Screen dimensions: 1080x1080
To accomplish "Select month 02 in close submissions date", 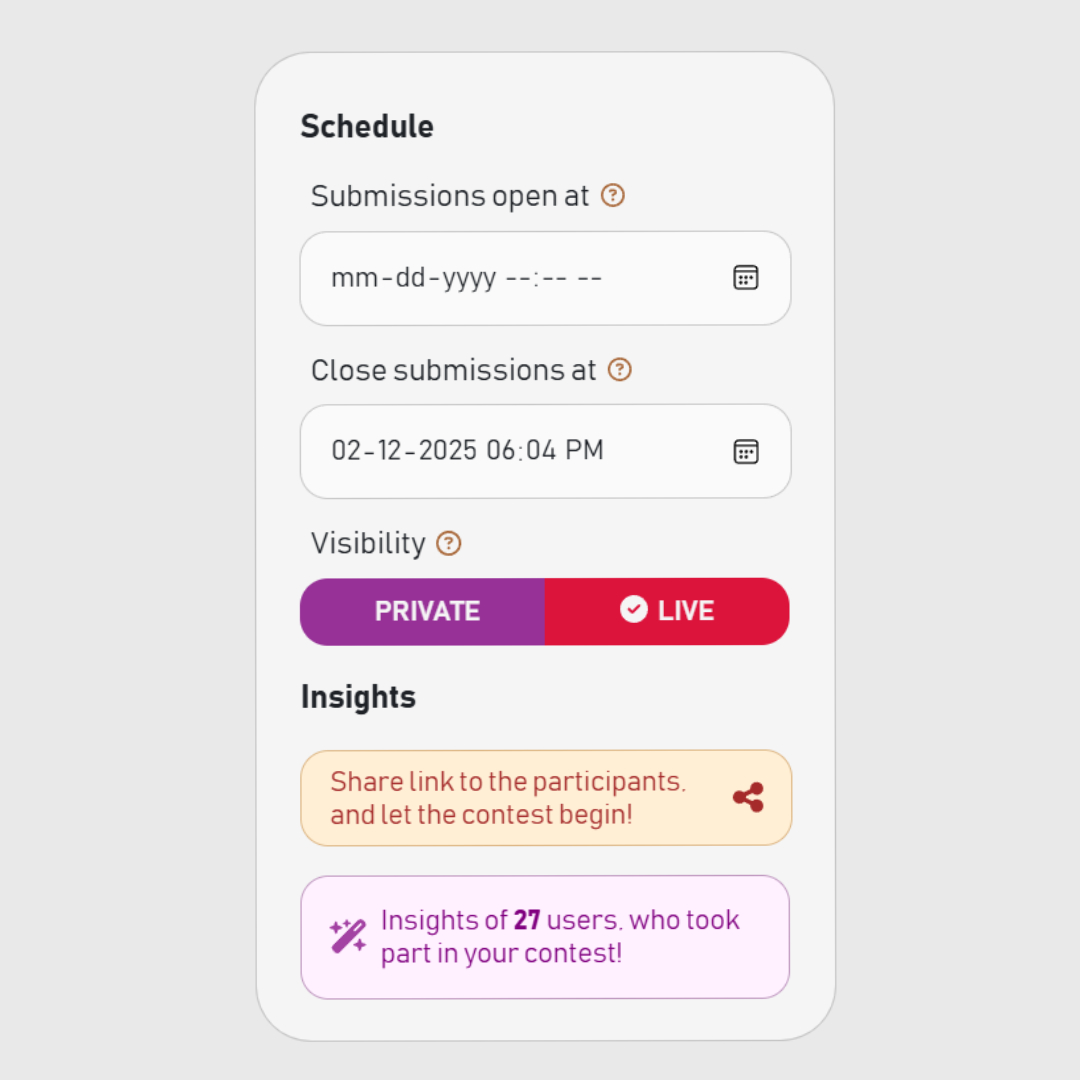I will (346, 450).
